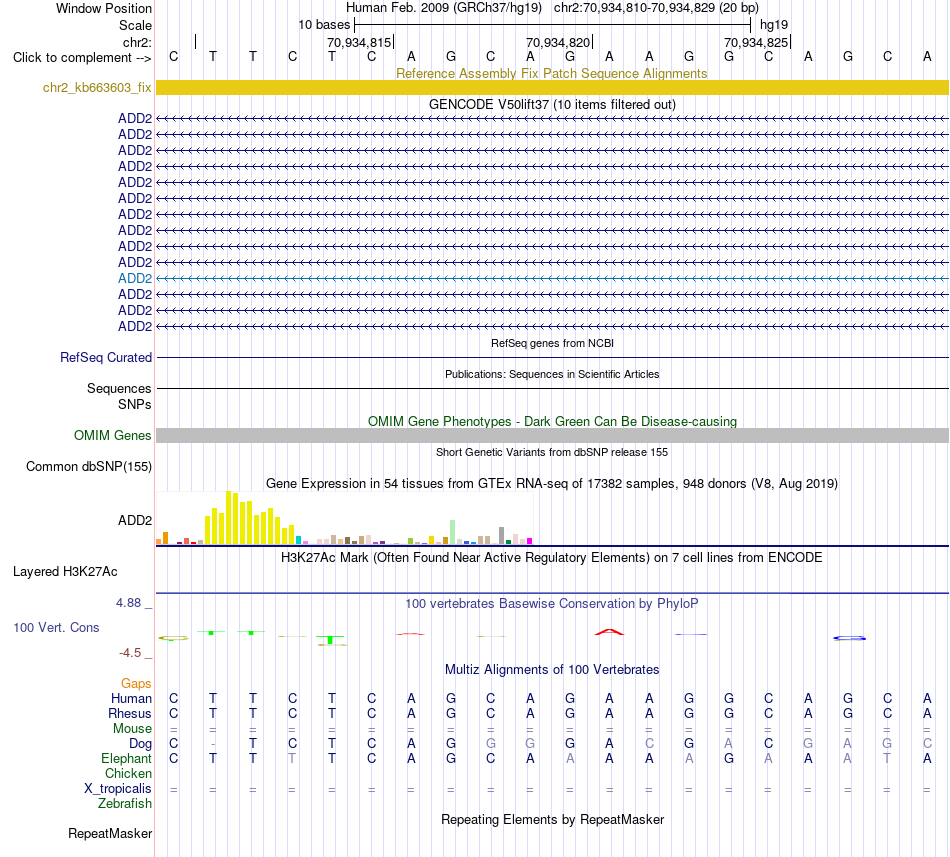Select the Rhesus alignment row label
The width and height of the screenshot is (950, 857).
pyautogui.click(x=130, y=713)
